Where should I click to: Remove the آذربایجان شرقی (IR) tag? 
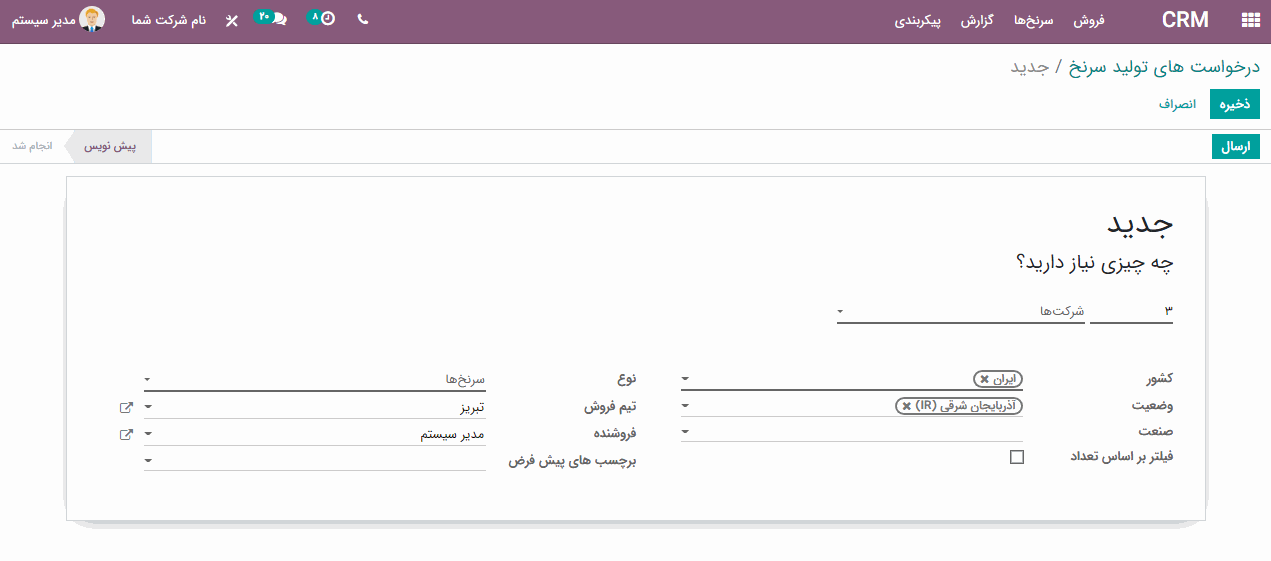907,406
